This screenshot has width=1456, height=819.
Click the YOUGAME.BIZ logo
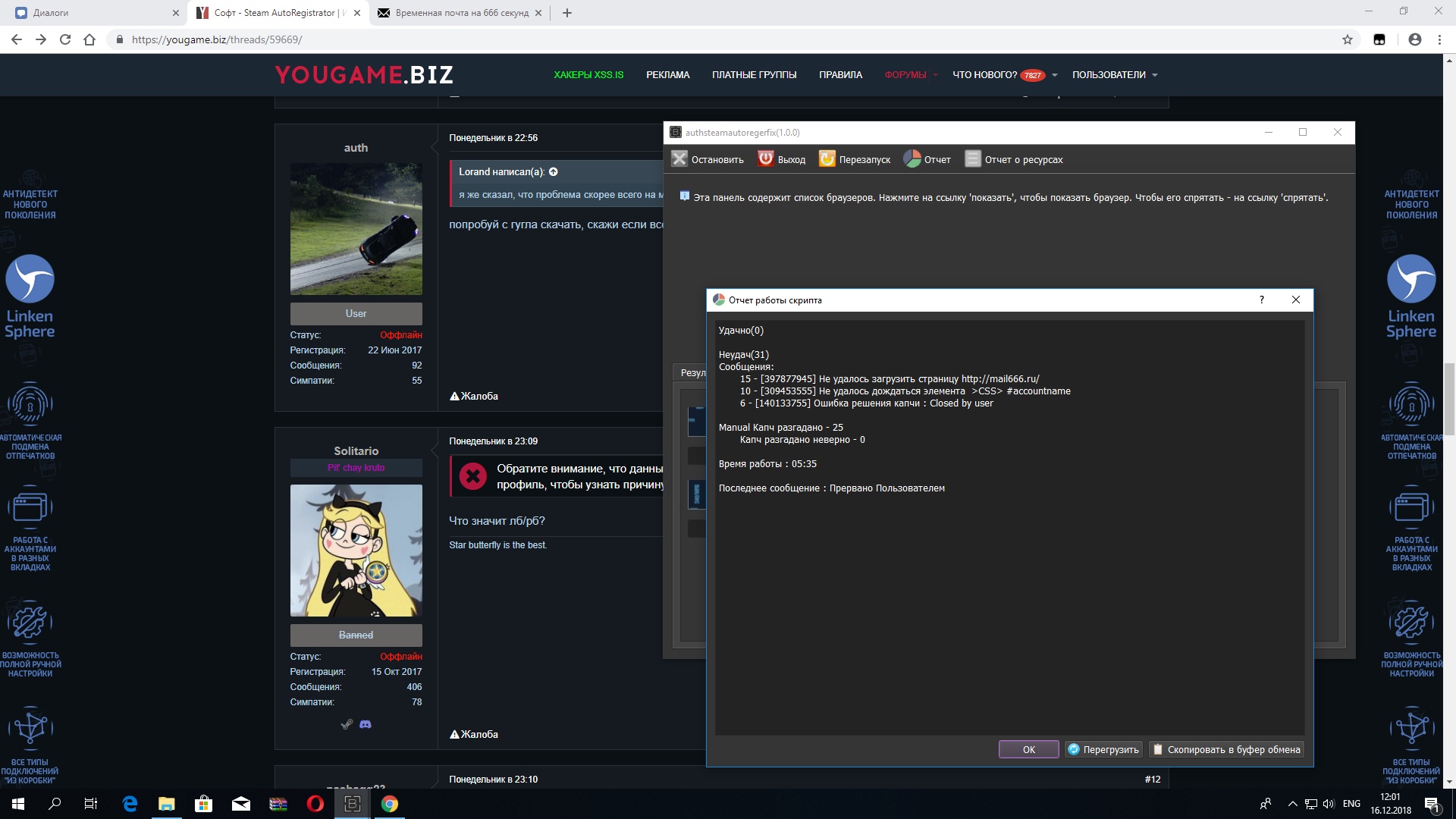pyautogui.click(x=364, y=74)
